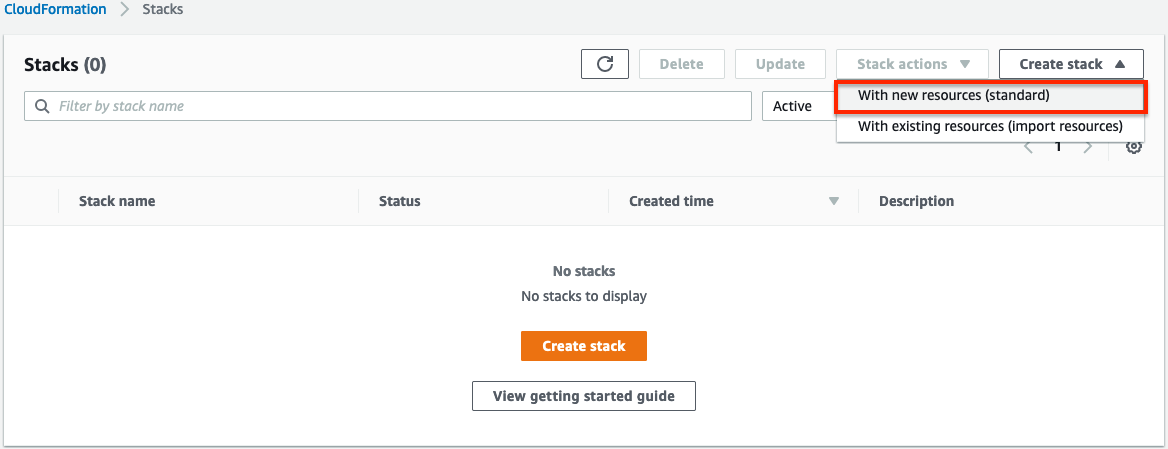
Task: Open View getting started guide
Action: (583, 396)
